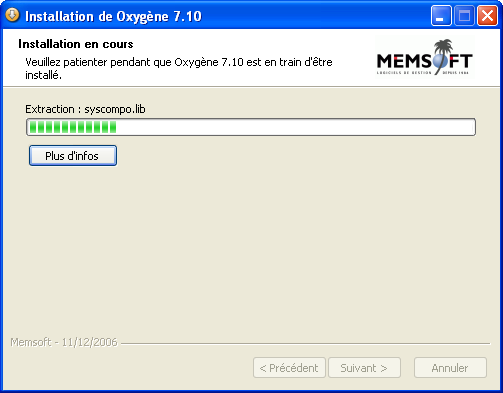Show details with the Plus d'infos button
Viewport: 503px width, 393px height.
click(x=73, y=156)
